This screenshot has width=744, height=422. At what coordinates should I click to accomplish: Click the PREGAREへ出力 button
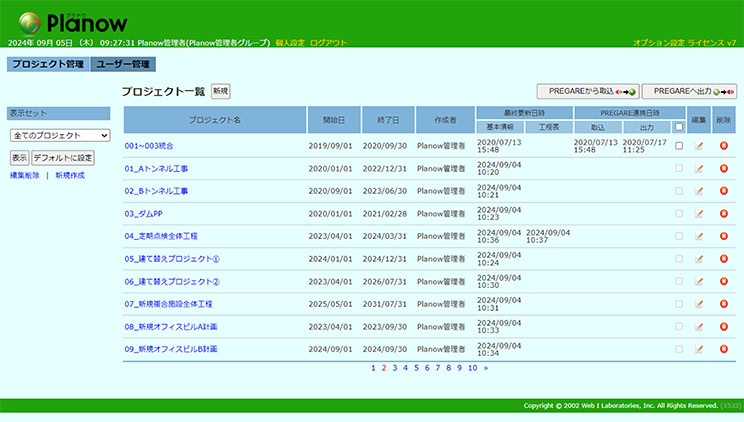pos(689,91)
